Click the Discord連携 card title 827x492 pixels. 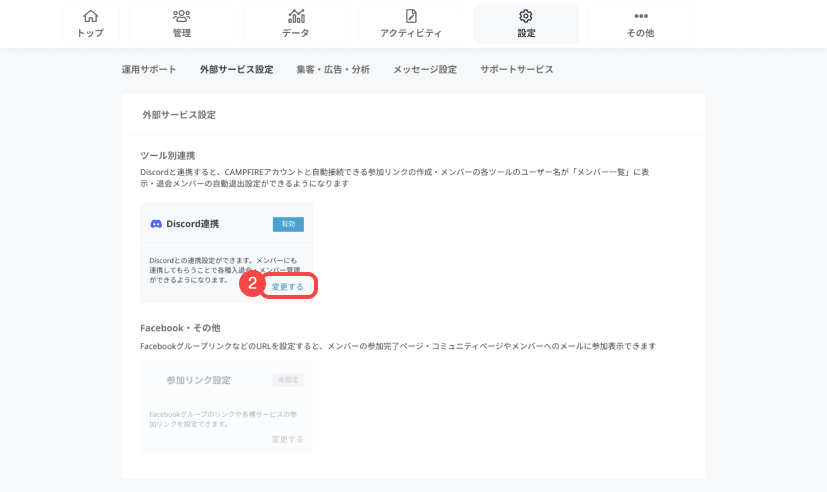click(192, 224)
